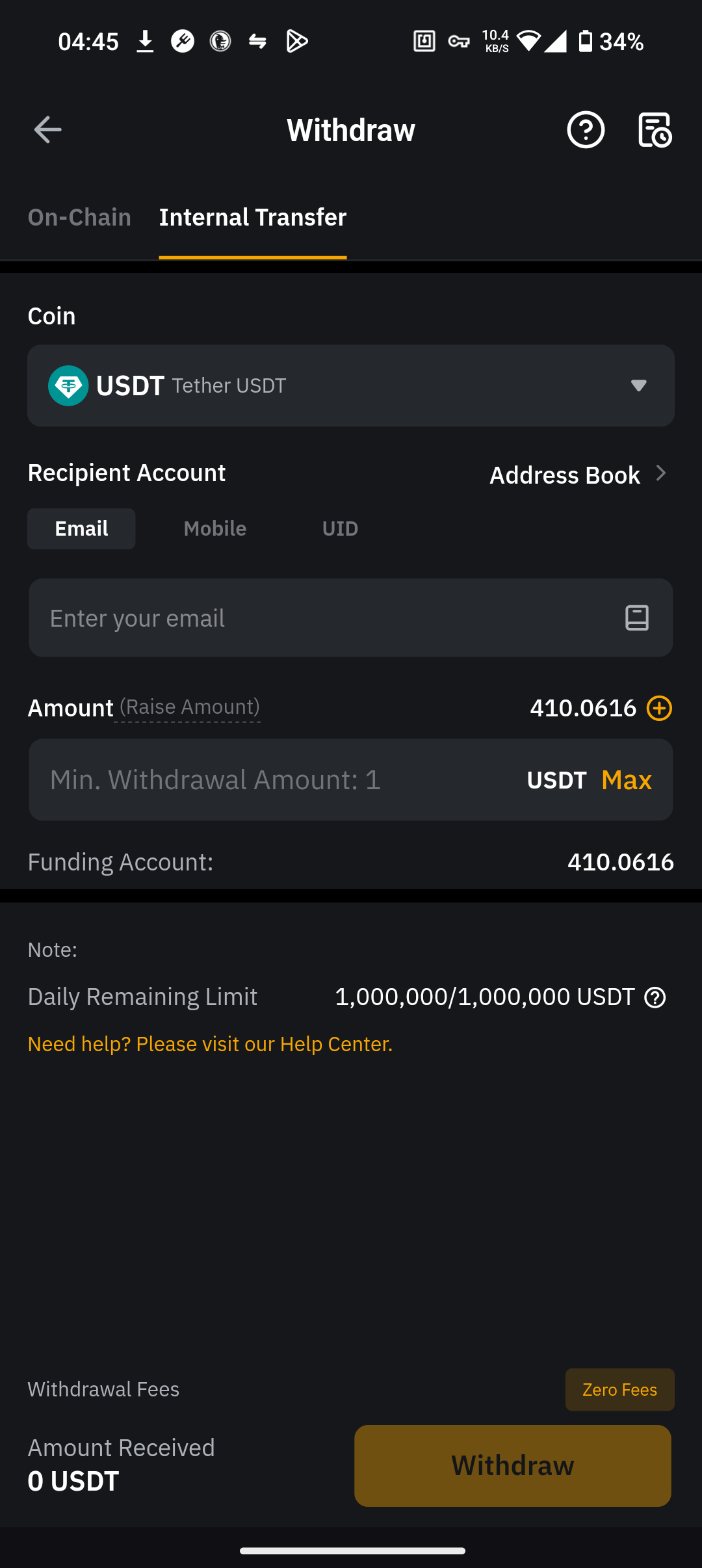This screenshot has height=1568, width=702.
Task: Open withdrawal history icon
Action: [655, 130]
